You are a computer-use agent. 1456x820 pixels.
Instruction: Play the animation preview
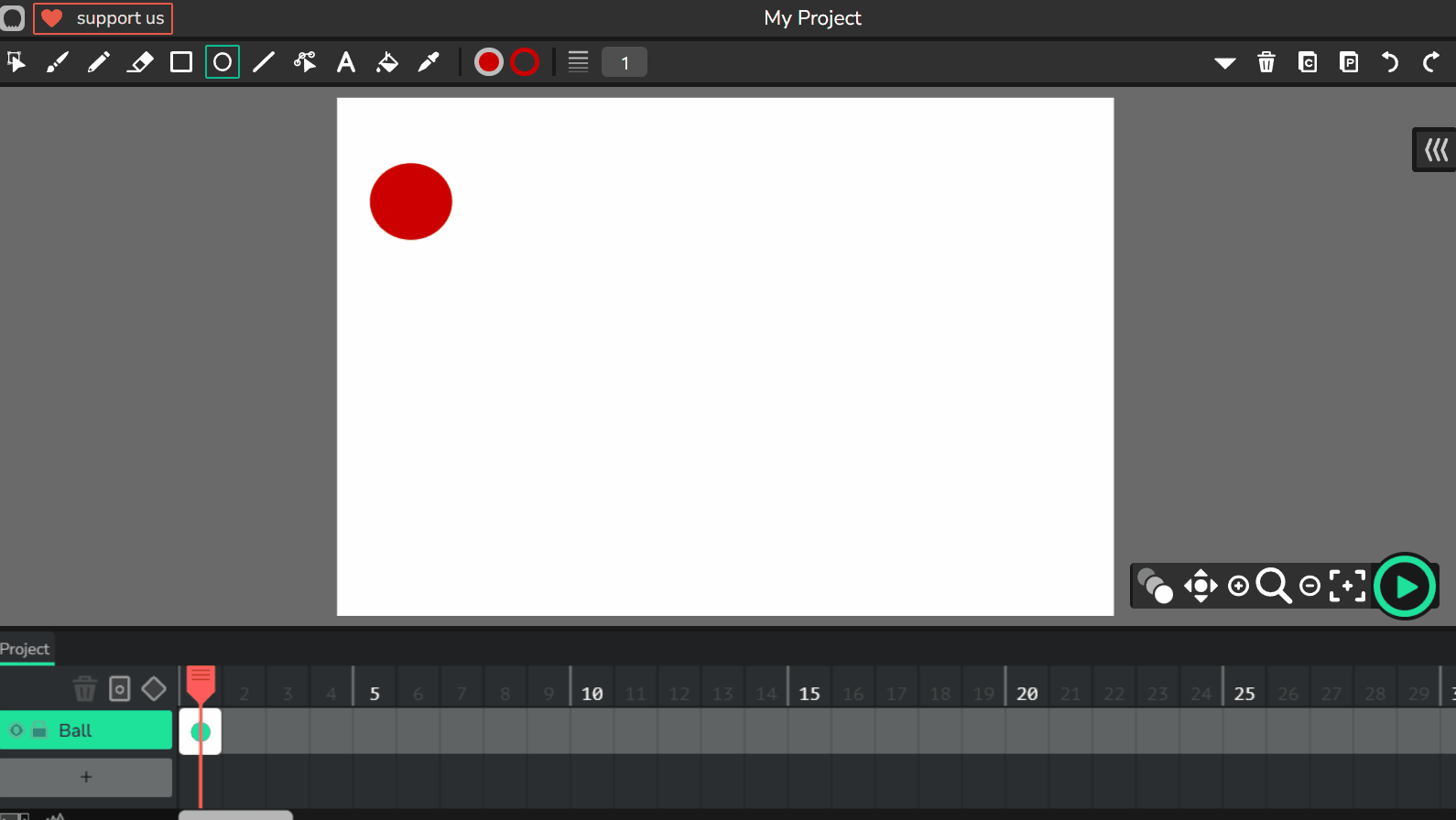pyautogui.click(x=1405, y=587)
